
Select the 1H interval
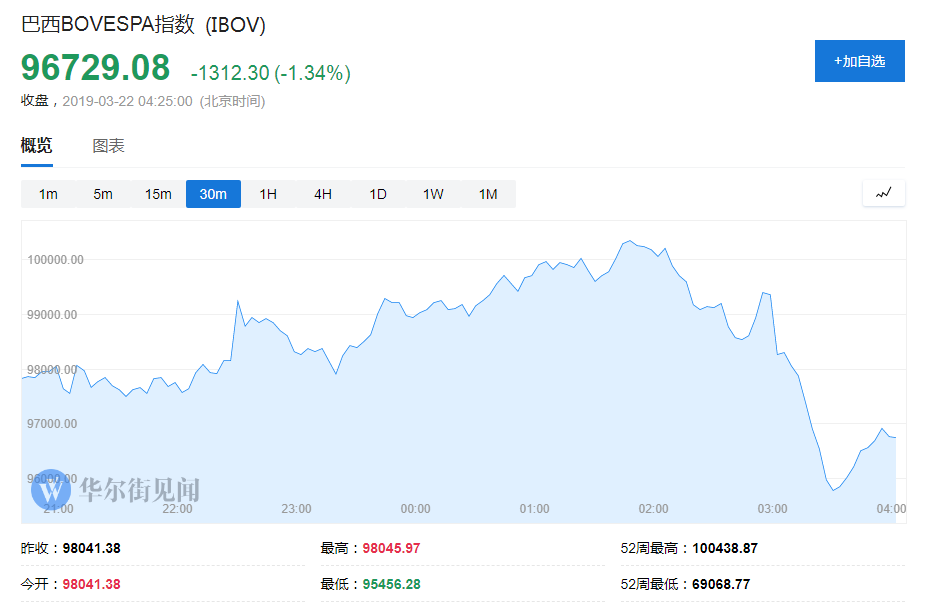(268, 194)
